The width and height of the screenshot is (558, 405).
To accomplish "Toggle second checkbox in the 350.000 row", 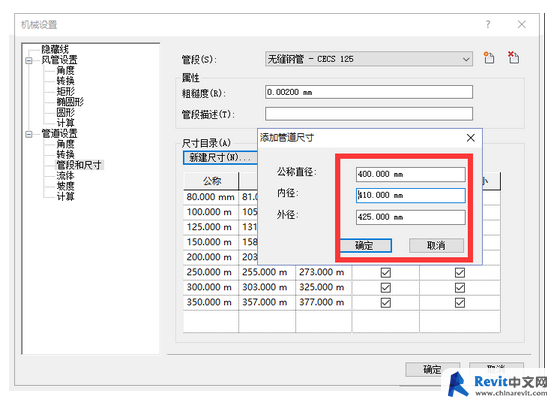I will [x=460, y=303].
